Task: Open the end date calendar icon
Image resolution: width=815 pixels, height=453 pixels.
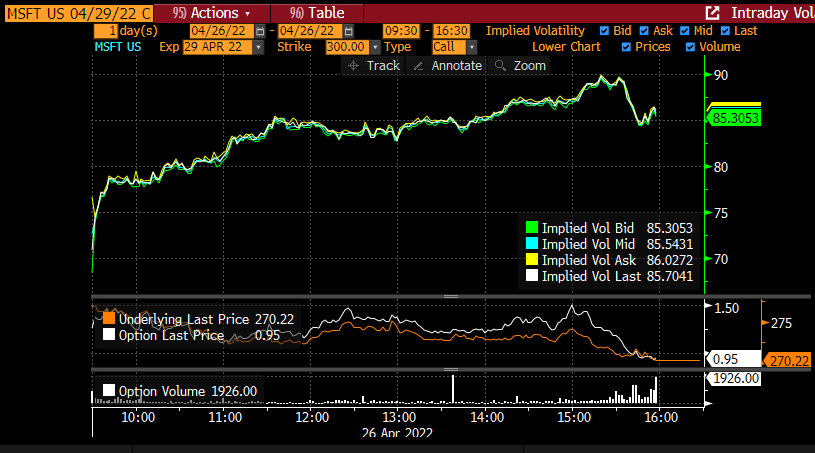Action: (349, 31)
